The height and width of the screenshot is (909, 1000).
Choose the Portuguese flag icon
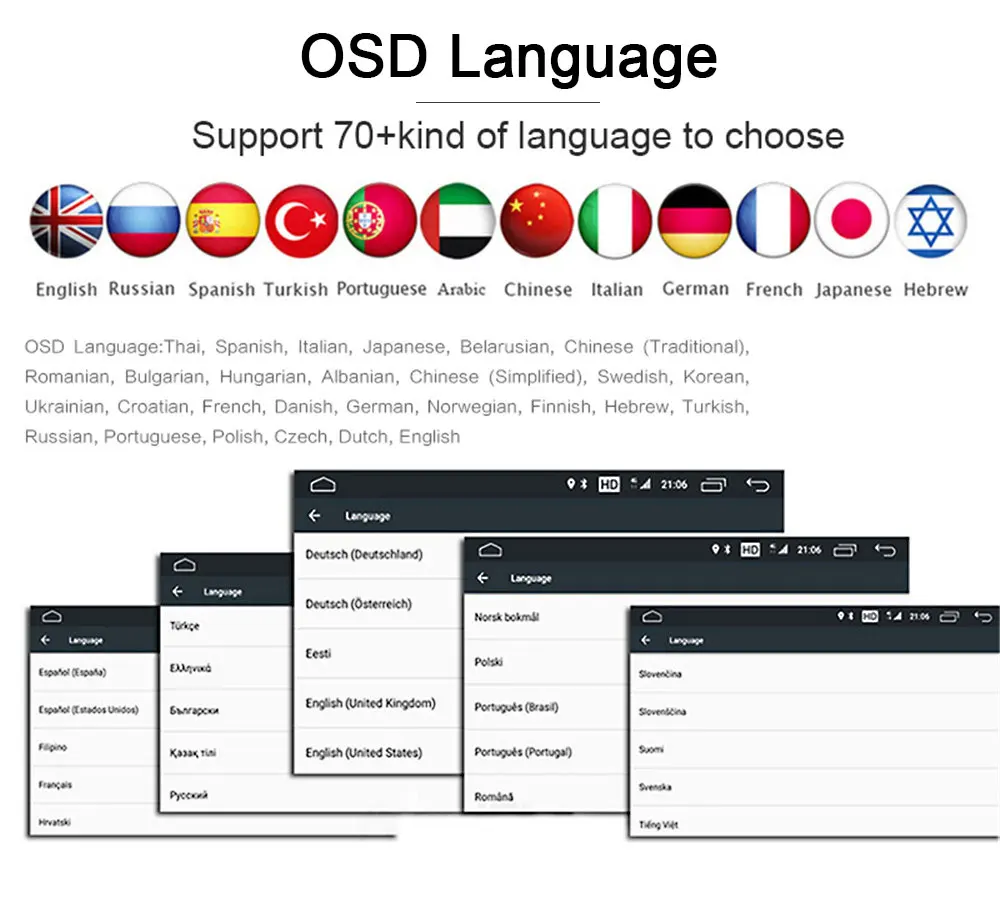click(380, 220)
